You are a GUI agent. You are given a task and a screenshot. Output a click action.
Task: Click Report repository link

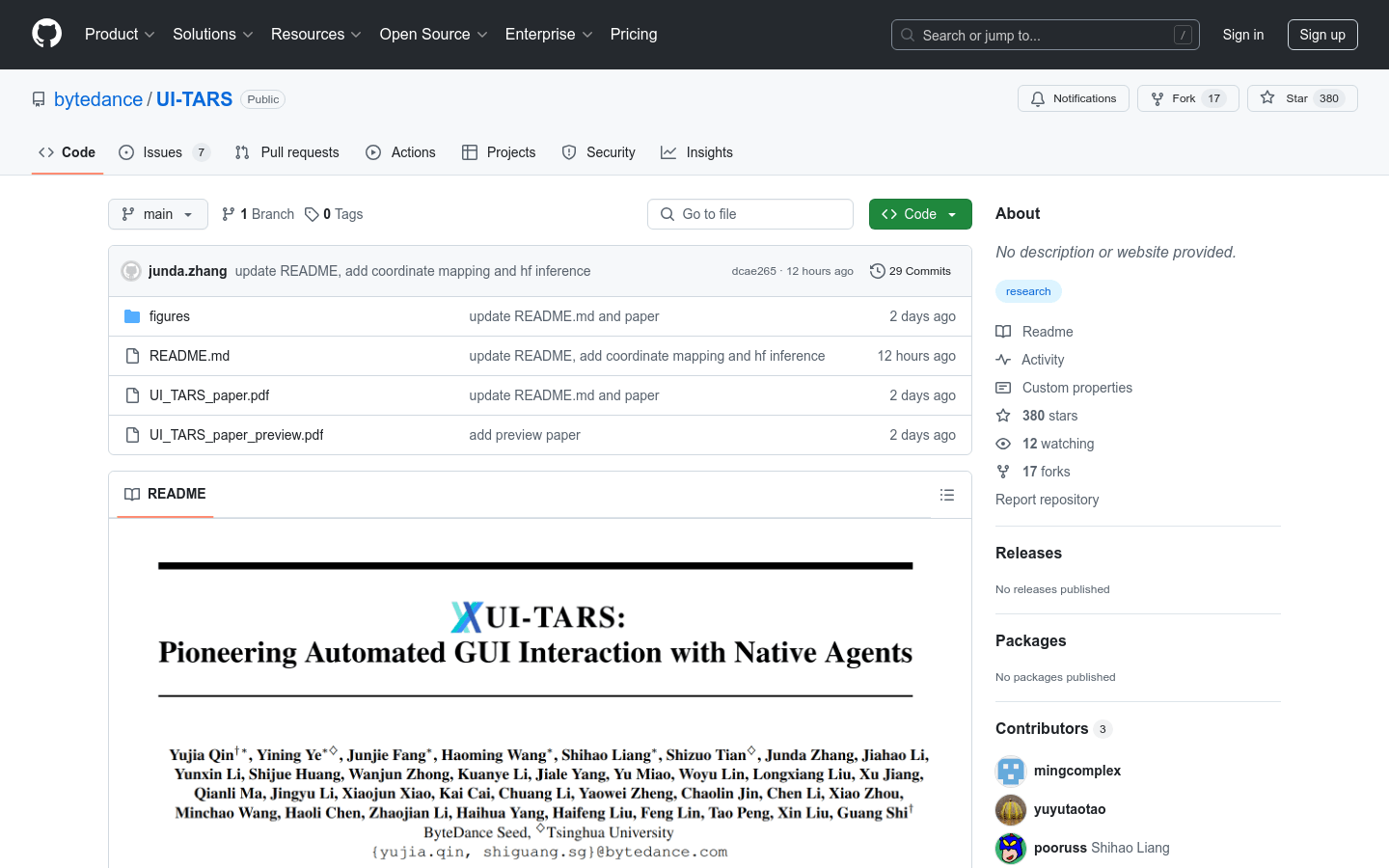pos(1047,500)
